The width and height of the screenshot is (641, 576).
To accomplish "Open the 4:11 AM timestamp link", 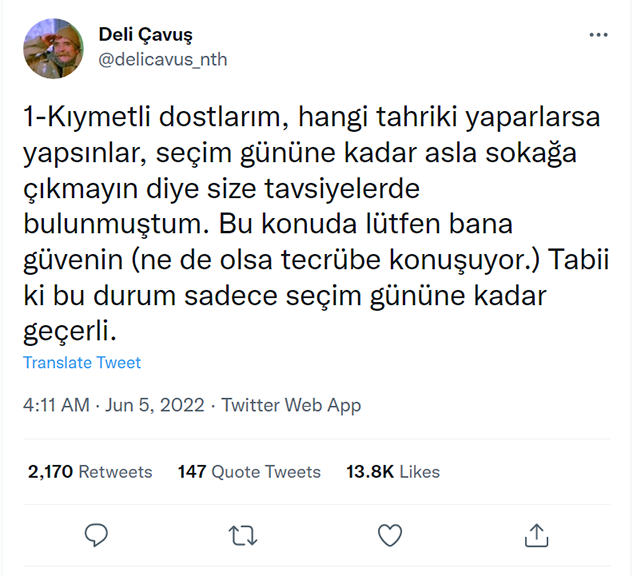I will point(53,406).
